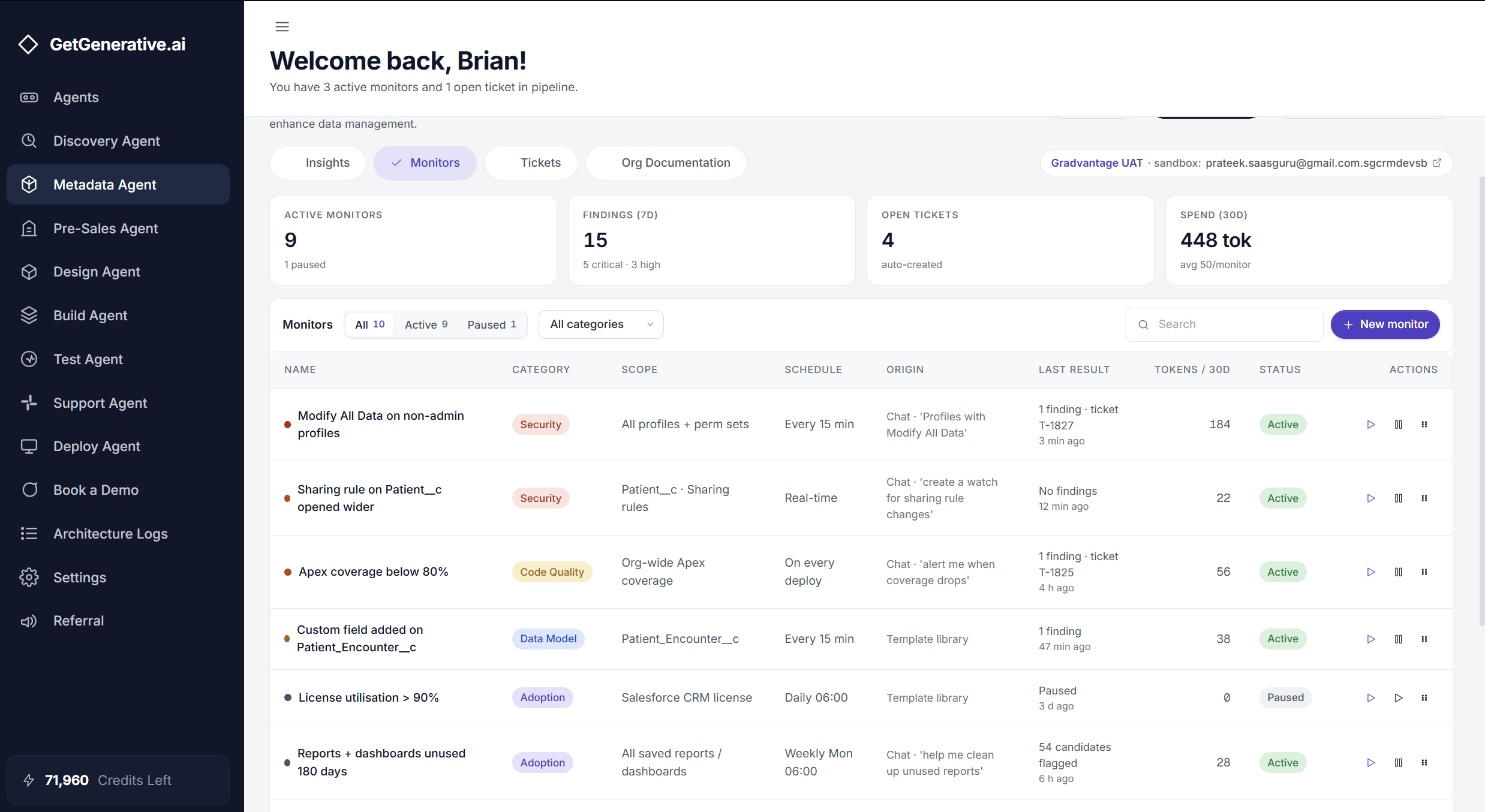Open more actions for Apex coverage row
1485x812 pixels.
click(1424, 572)
